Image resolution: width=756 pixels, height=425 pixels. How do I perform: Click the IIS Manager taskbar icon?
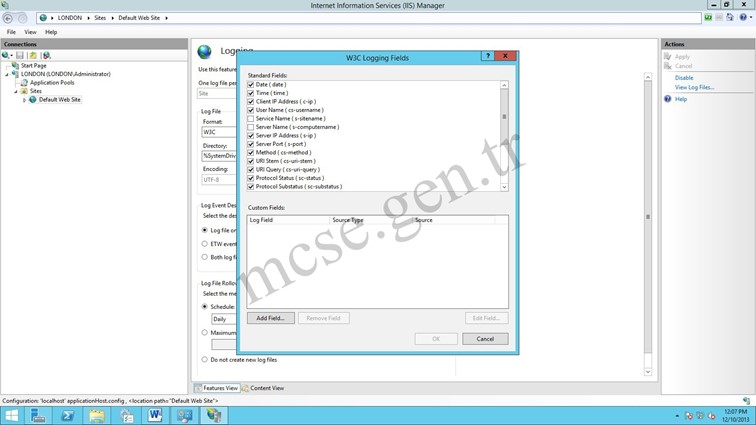coord(214,415)
